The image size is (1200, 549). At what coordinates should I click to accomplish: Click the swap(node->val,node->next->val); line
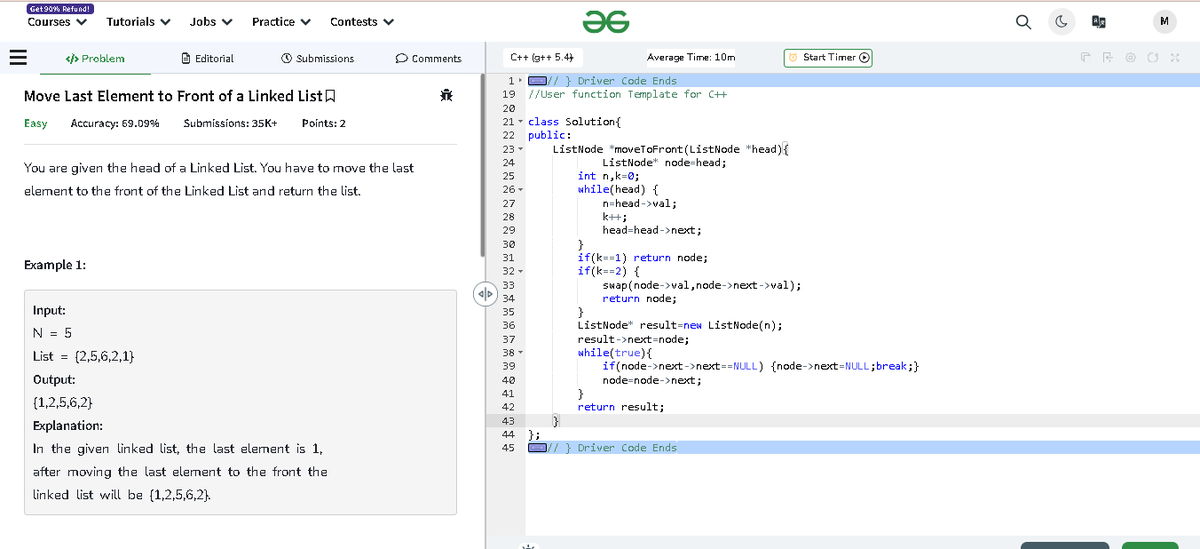click(701, 285)
